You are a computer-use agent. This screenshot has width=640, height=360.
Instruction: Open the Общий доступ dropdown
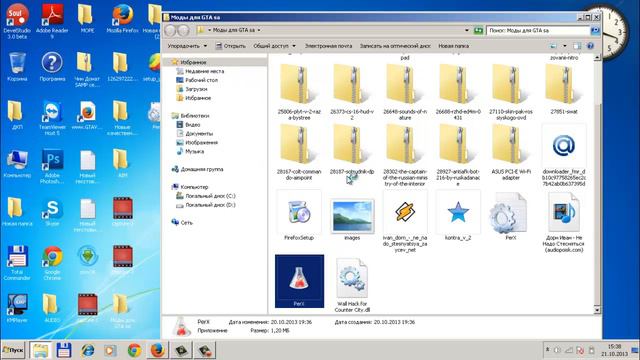pyautogui.click(x=274, y=46)
